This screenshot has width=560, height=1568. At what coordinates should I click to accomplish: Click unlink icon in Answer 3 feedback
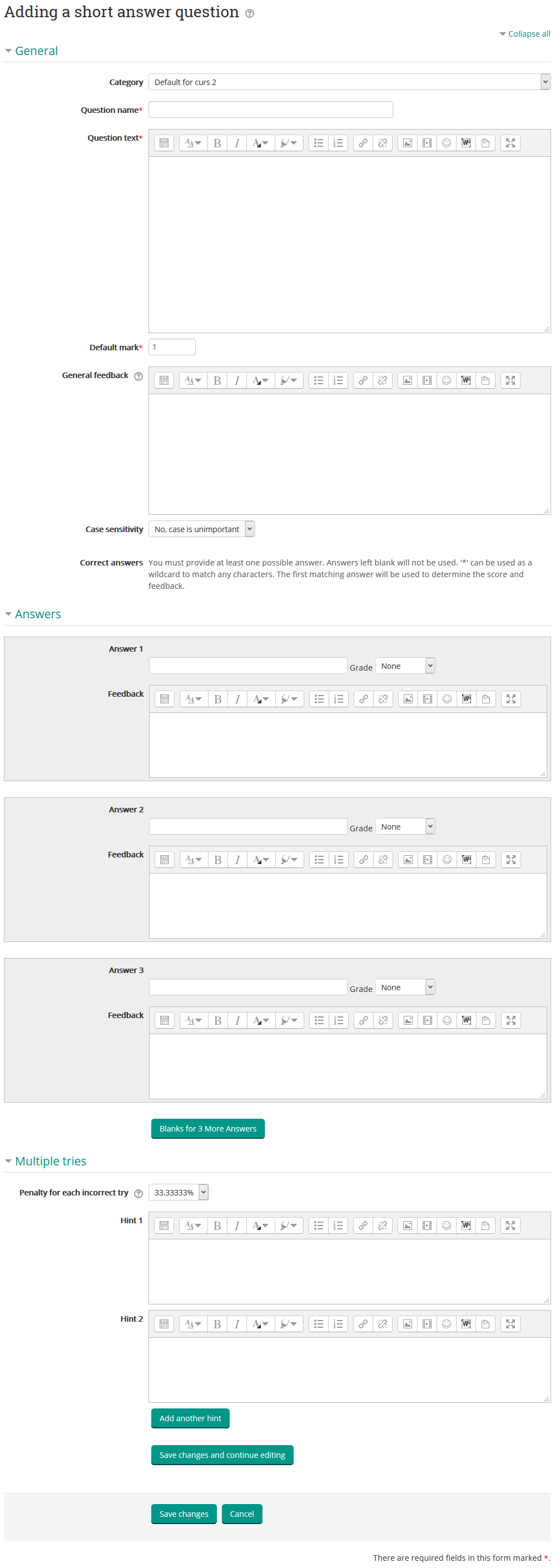click(383, 1021)
